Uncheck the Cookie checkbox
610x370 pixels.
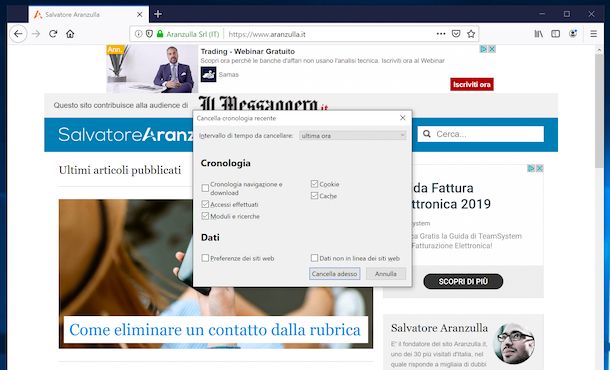coord(314,184)
